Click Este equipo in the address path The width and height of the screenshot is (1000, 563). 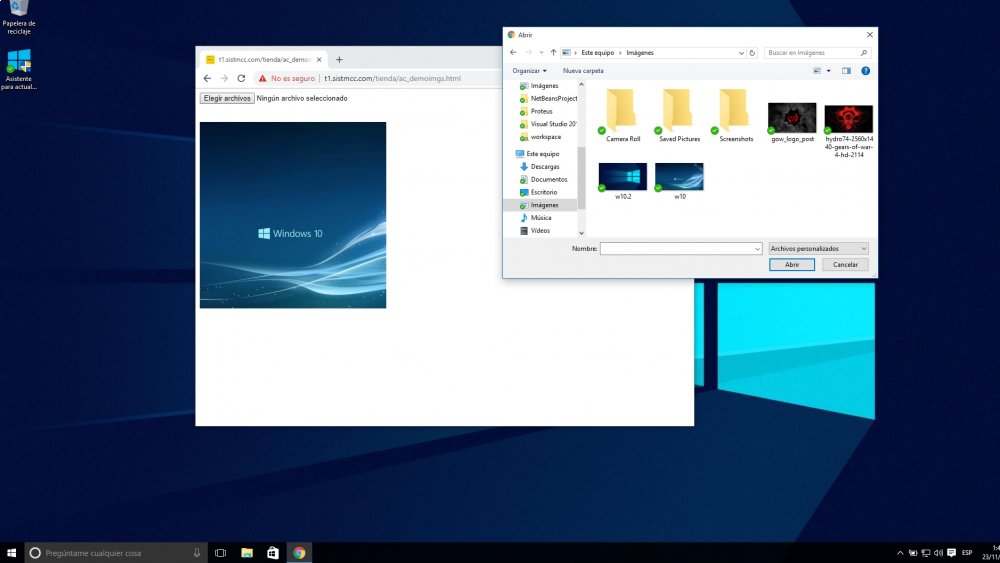pos(598,53)
